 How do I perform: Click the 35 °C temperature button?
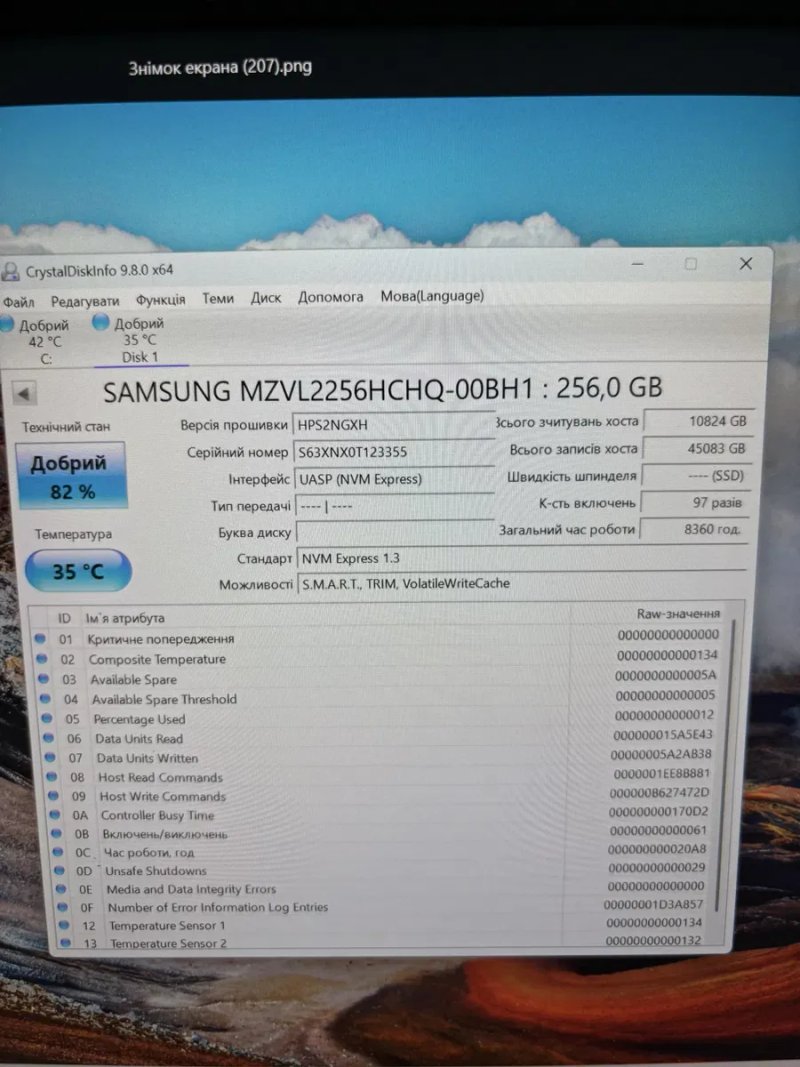pos(78,570)
